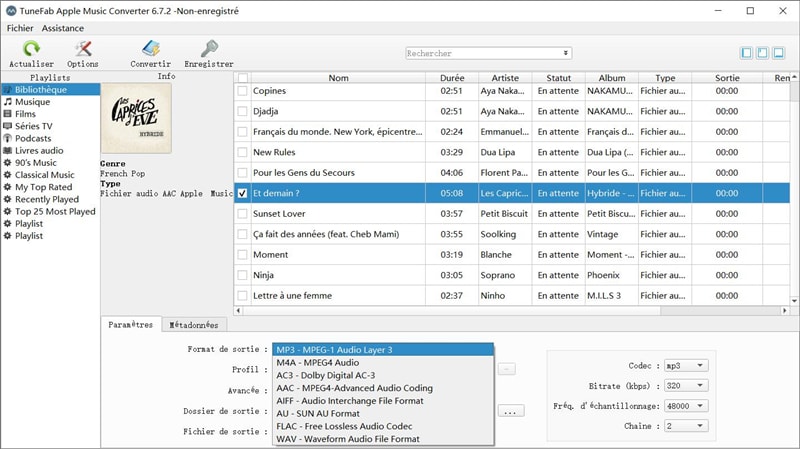Viewport: 800px width, 449px height.
Task: Select Films playlist icon
Action: pyautogui.click(x=8, y=114)
